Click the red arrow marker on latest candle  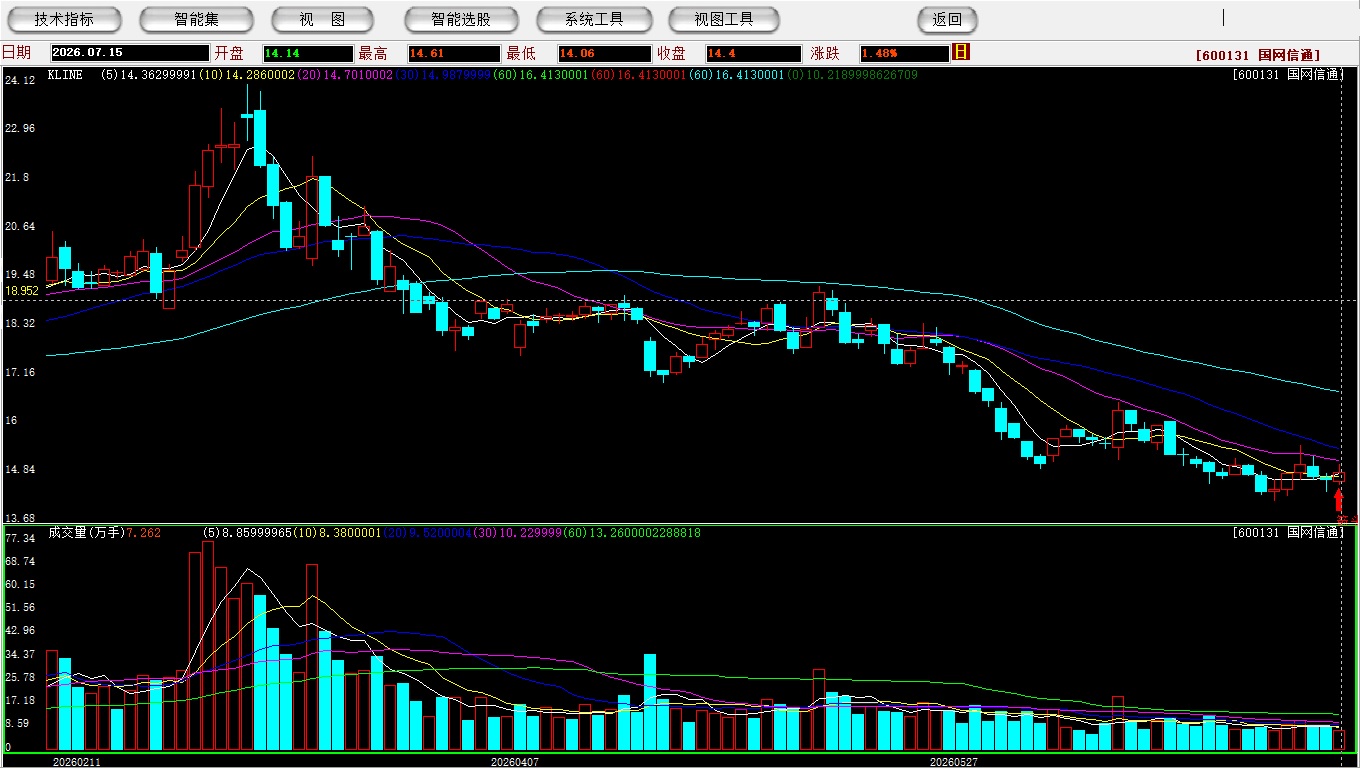(x=1339, y=501)
